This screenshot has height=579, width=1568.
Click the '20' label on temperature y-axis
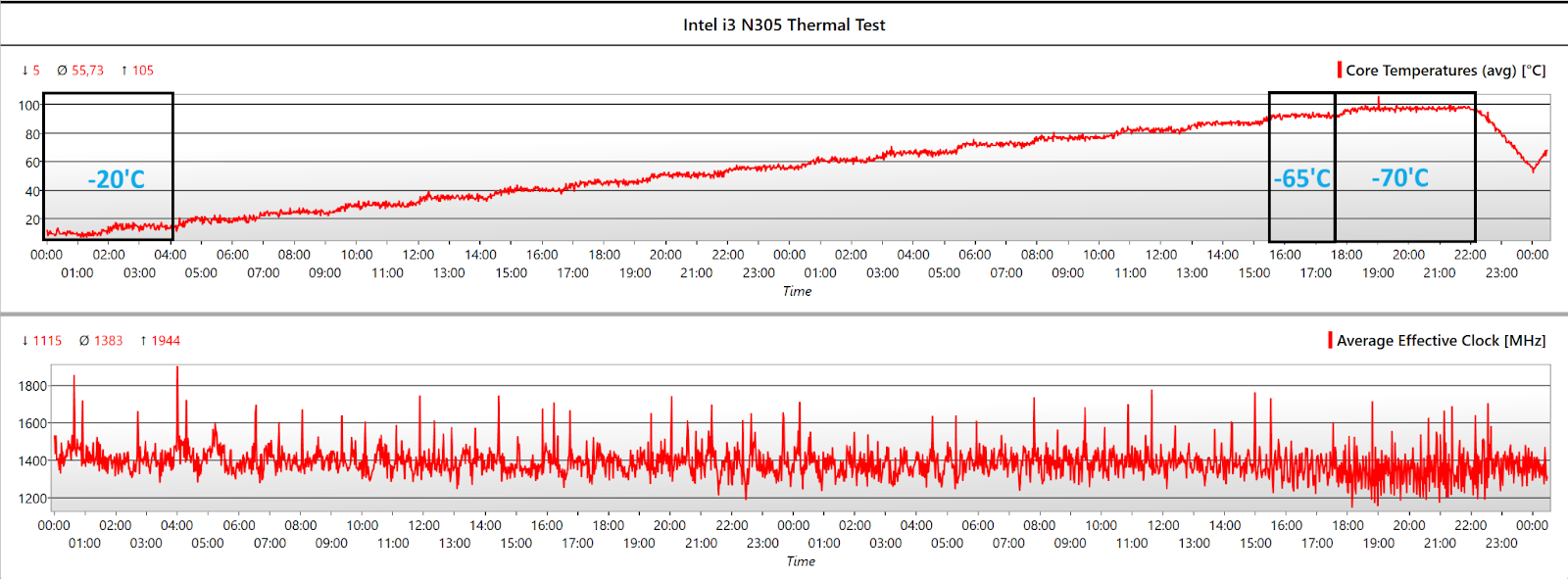point(33,219)
